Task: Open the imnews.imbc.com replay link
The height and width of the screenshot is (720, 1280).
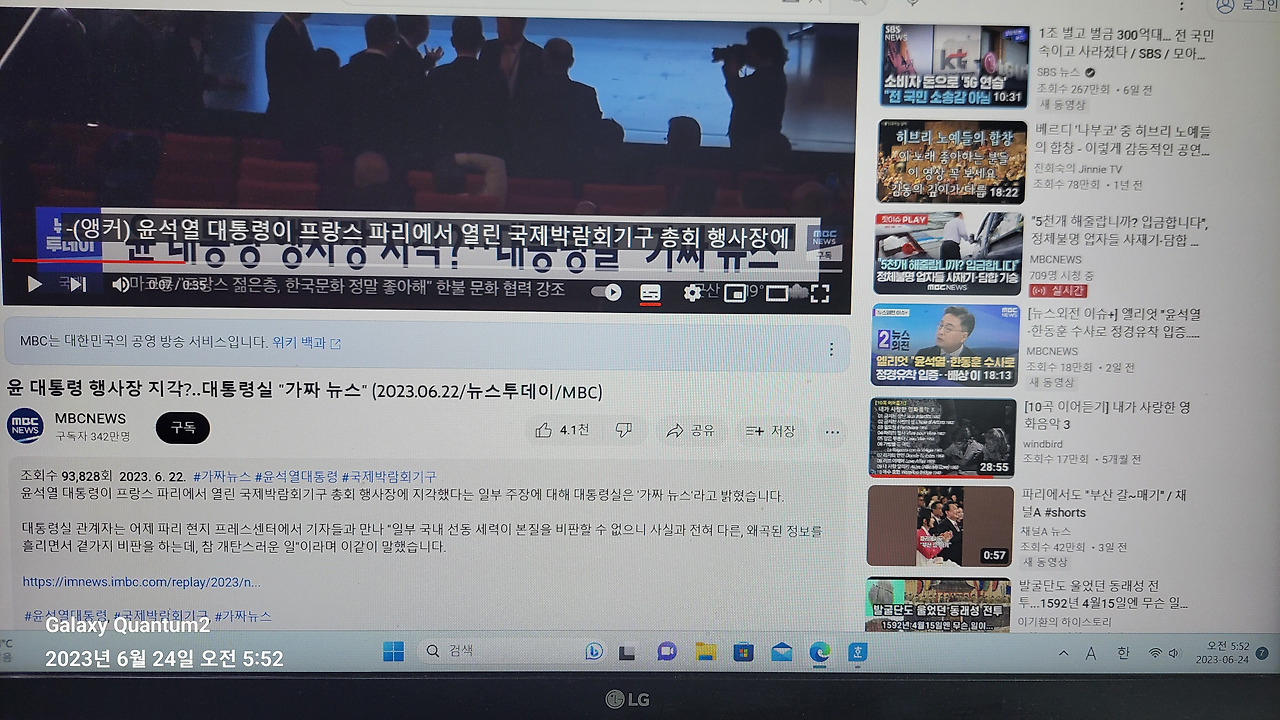Action: pos(141,582)
